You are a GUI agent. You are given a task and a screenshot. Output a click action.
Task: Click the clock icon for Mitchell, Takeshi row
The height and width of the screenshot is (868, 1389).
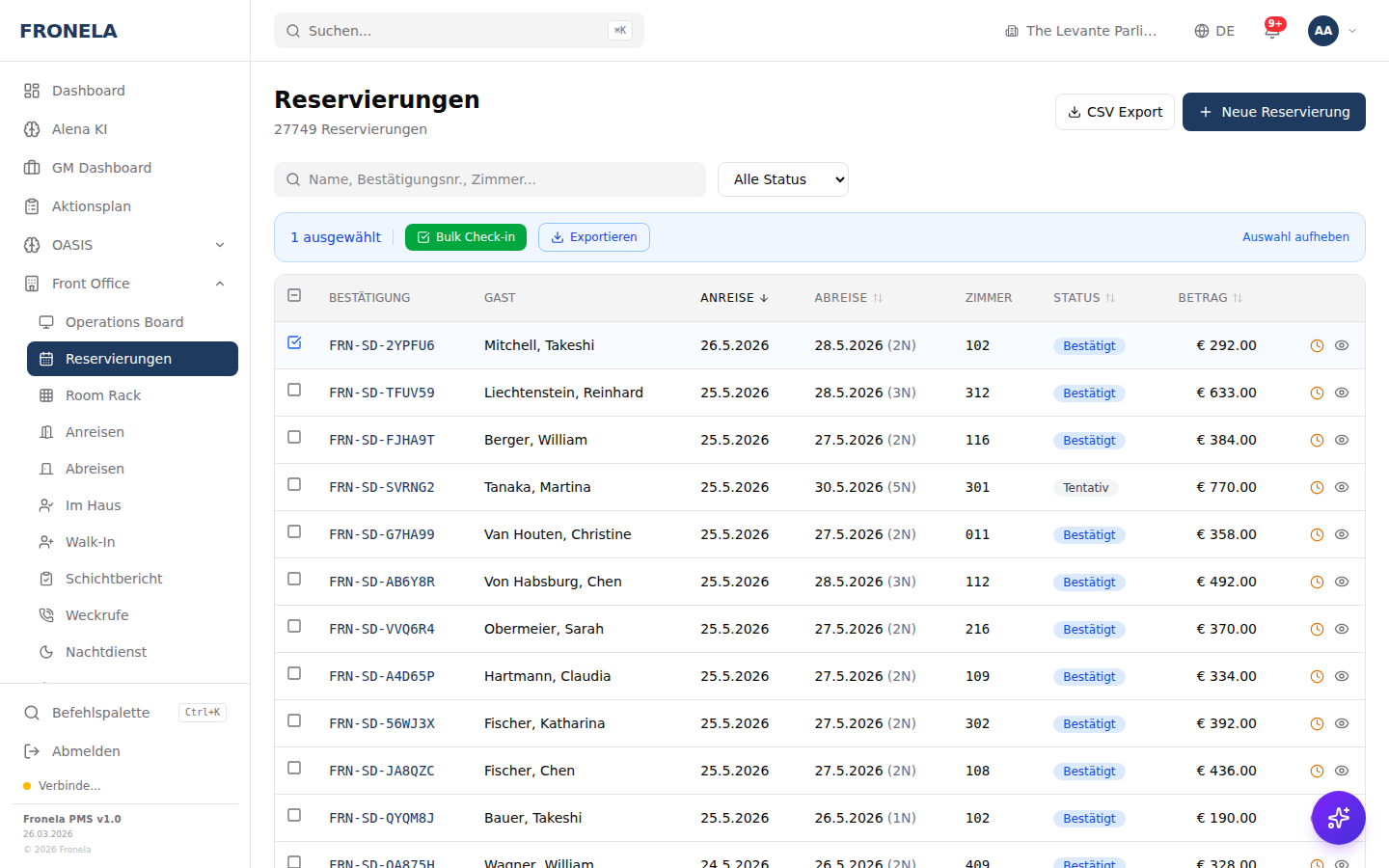(1317, 346)
